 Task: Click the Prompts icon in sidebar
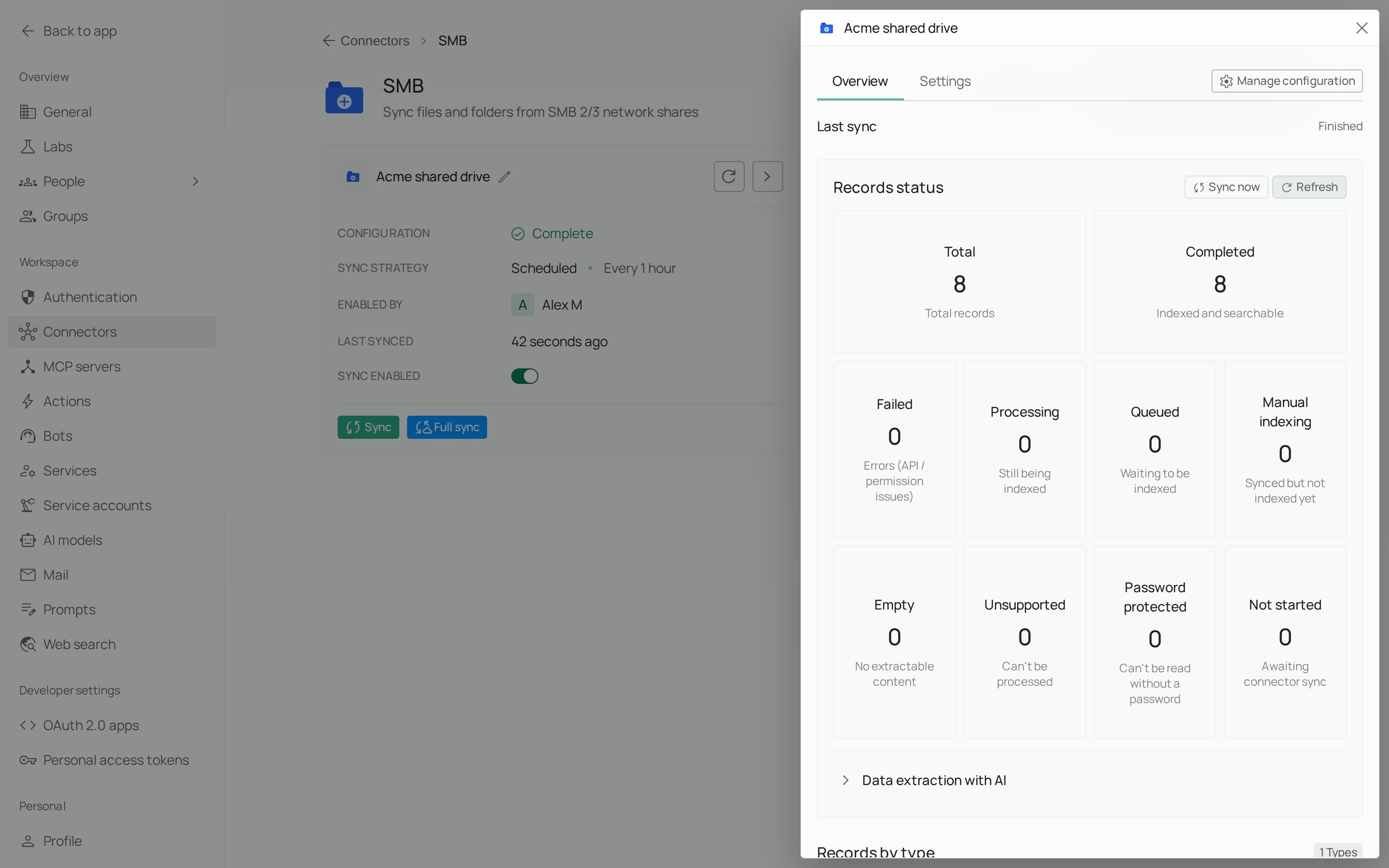coord(27,610)
